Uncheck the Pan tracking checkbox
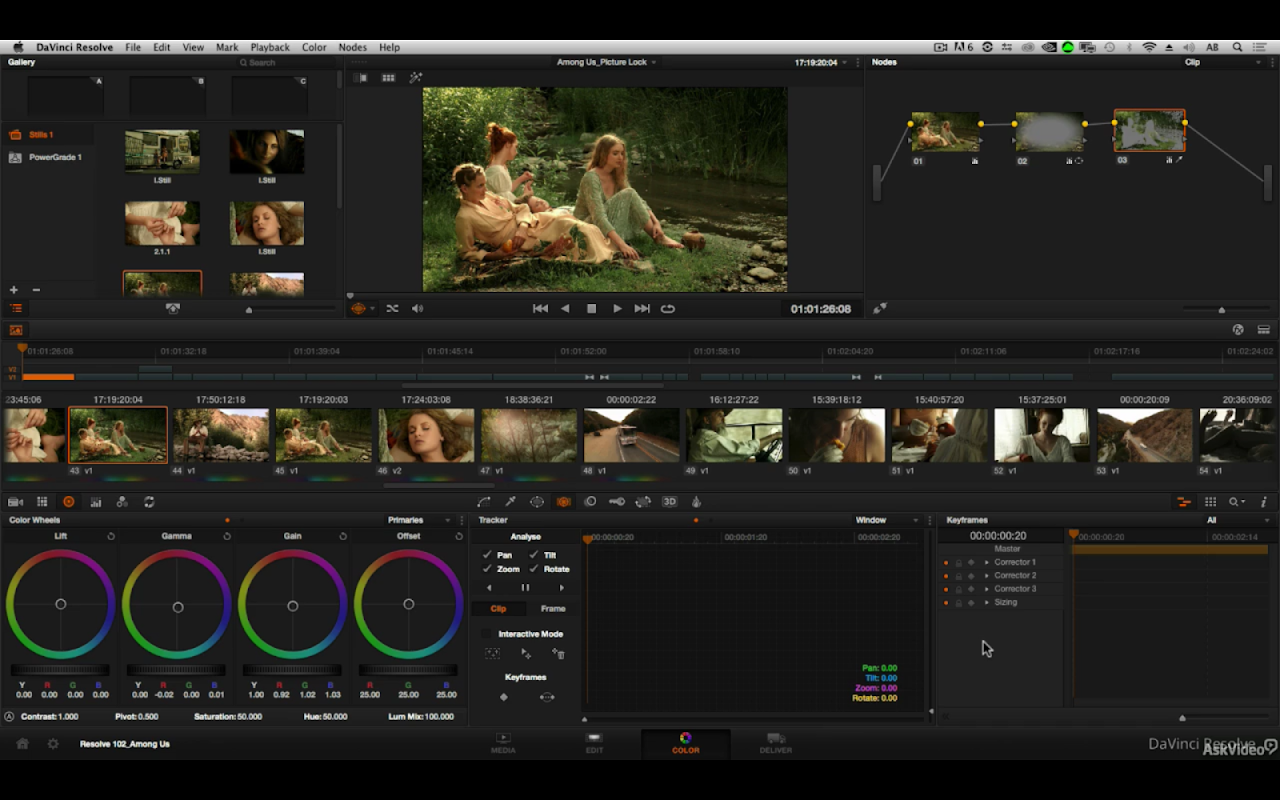This screenshot has height=800, width=1280. click(487, 555)
